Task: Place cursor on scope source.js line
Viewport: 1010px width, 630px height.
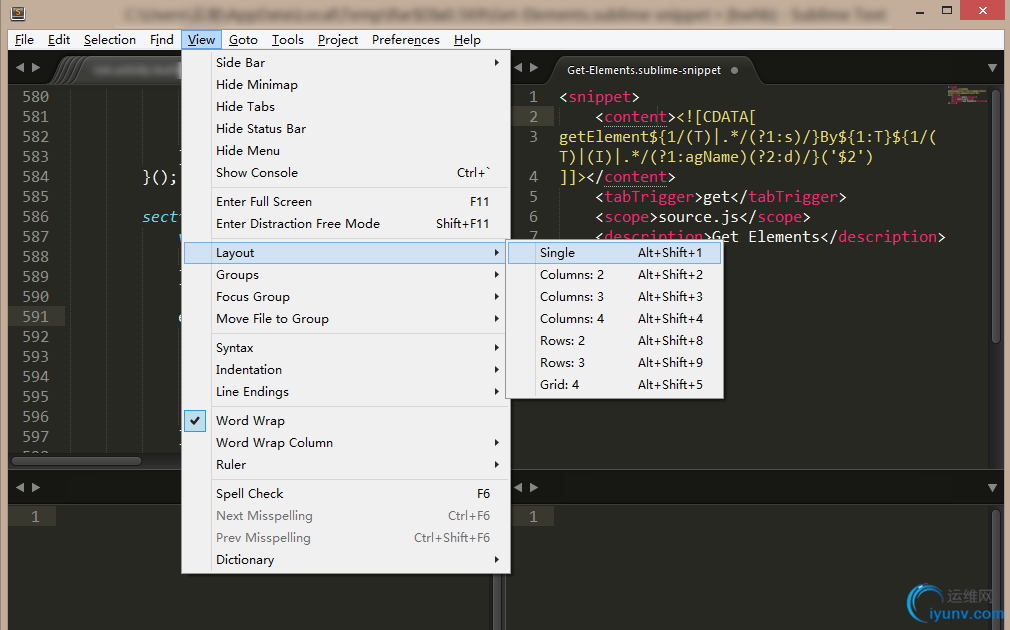Action: click(702, 216)
